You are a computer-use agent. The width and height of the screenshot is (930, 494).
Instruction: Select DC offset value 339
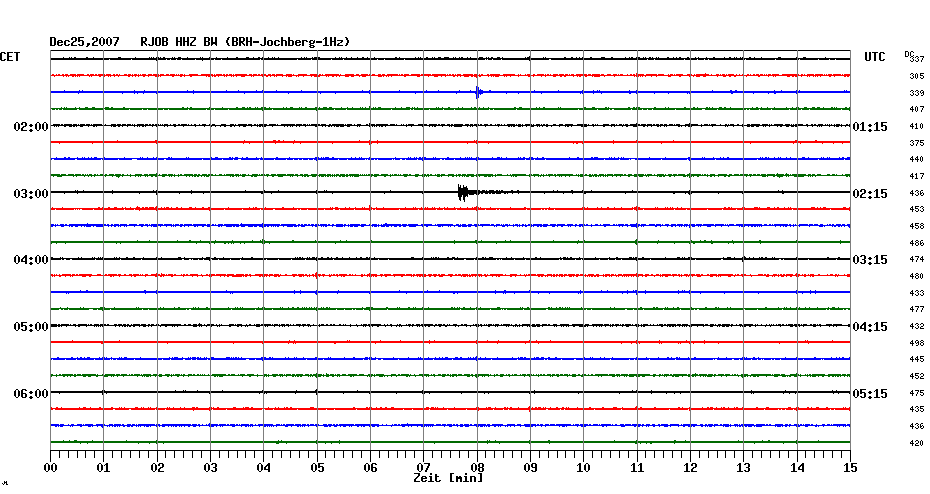pos(917,93)
